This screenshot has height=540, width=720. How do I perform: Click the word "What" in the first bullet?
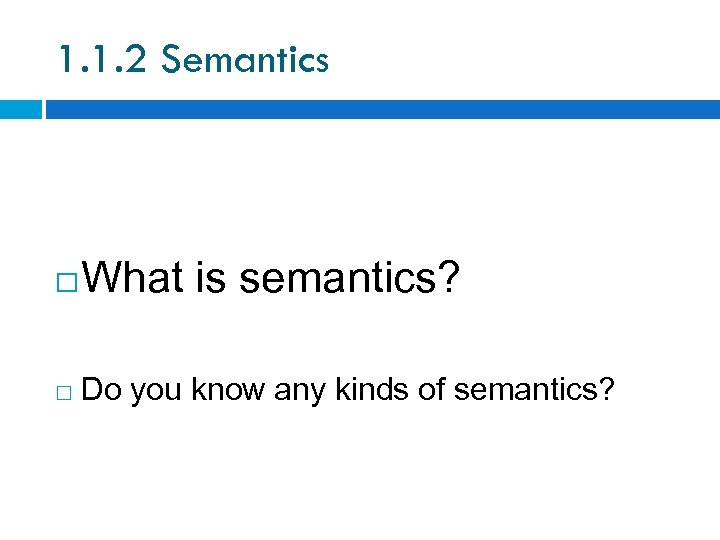point(133,281)
